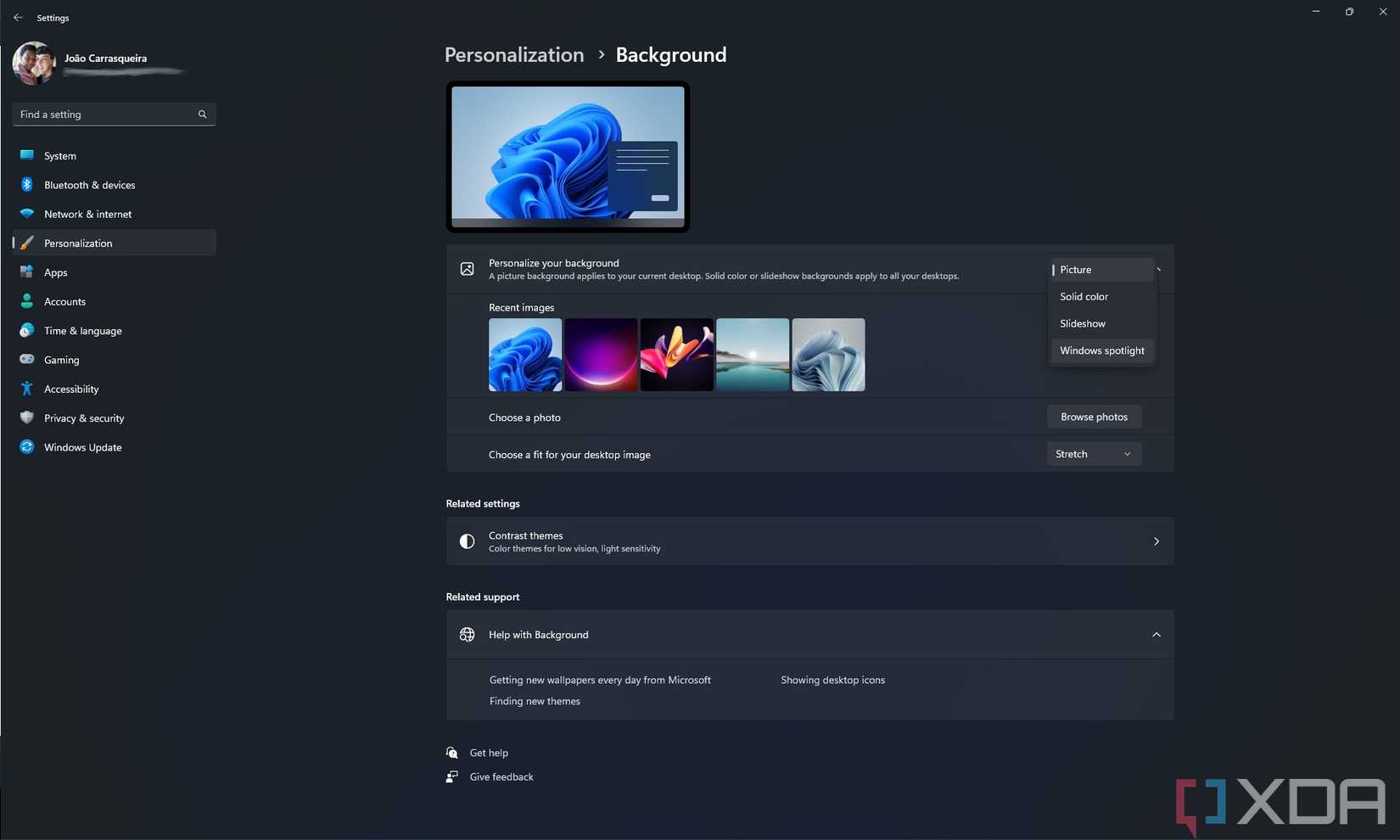Click the Bluetooth icon in sidebar
This screenshot has height=840, width=1400.
(x=27, y=184)
